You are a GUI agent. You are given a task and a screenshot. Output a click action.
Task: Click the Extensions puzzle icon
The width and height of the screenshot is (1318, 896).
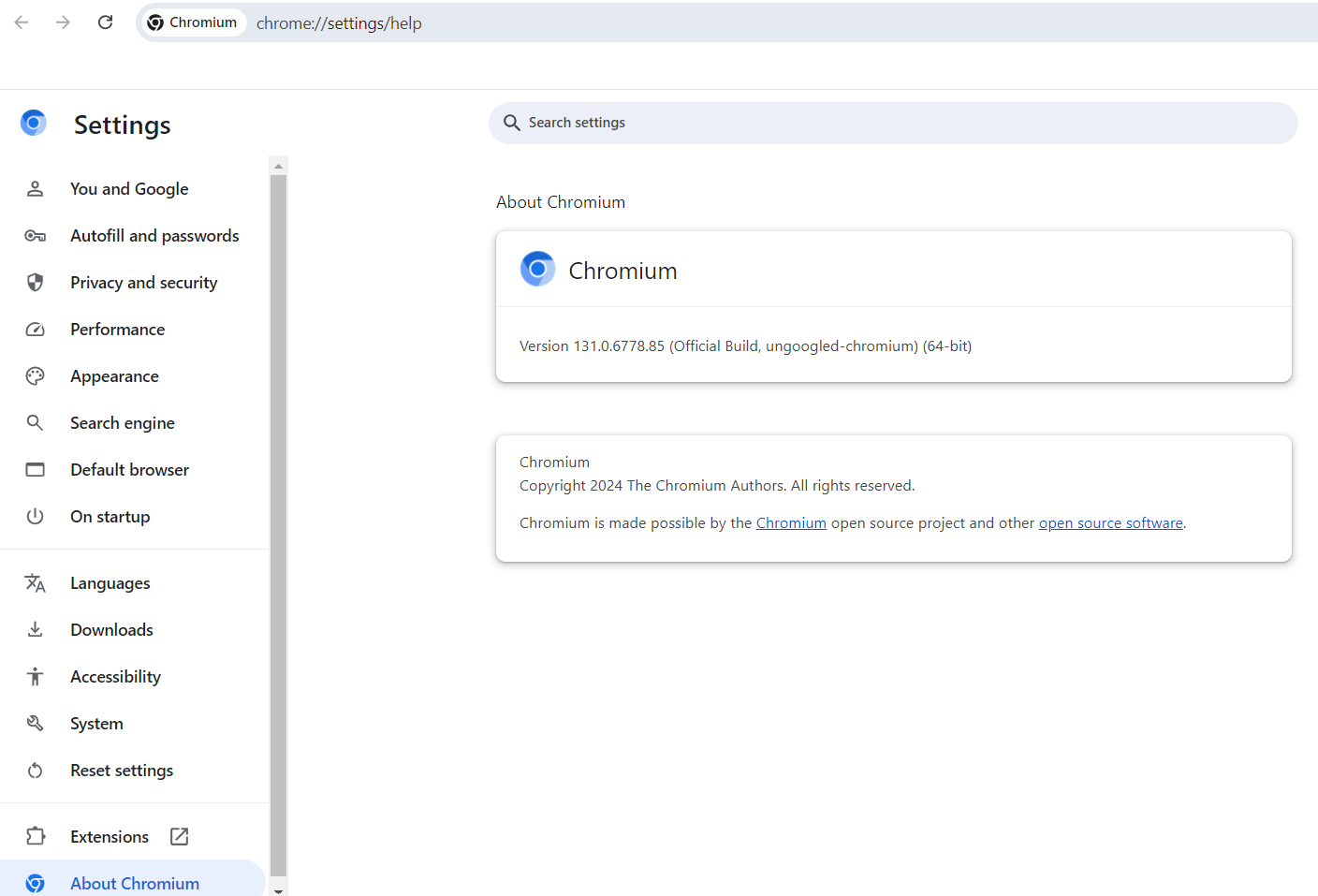tap(35, 836)
